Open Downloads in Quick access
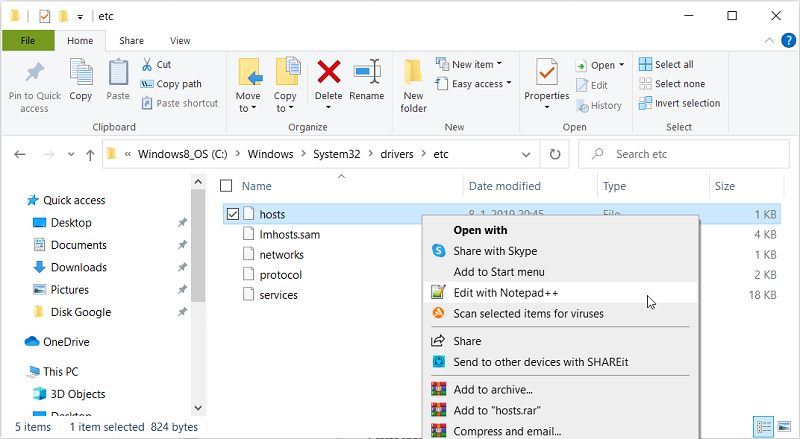This screenshot has height=439, width=800. [x=70, y=267]
